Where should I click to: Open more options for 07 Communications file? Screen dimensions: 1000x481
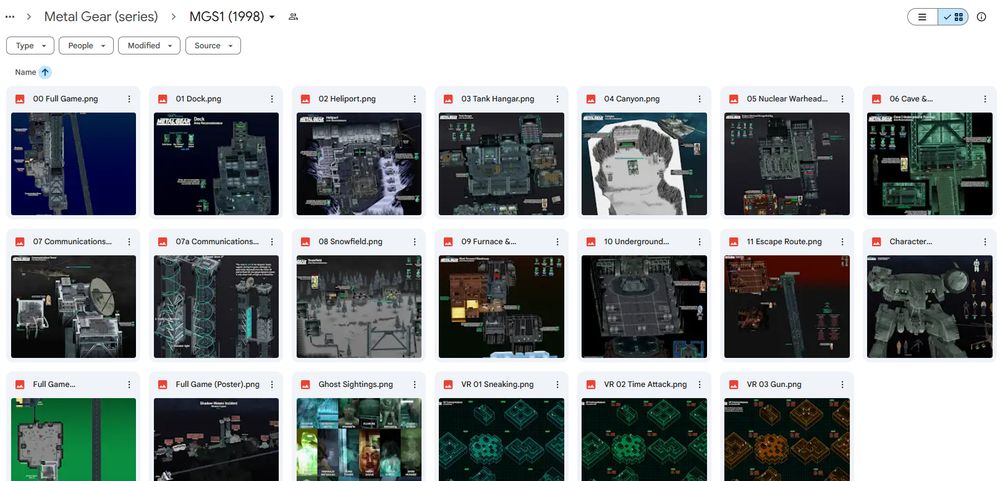[x=129, y=242]
